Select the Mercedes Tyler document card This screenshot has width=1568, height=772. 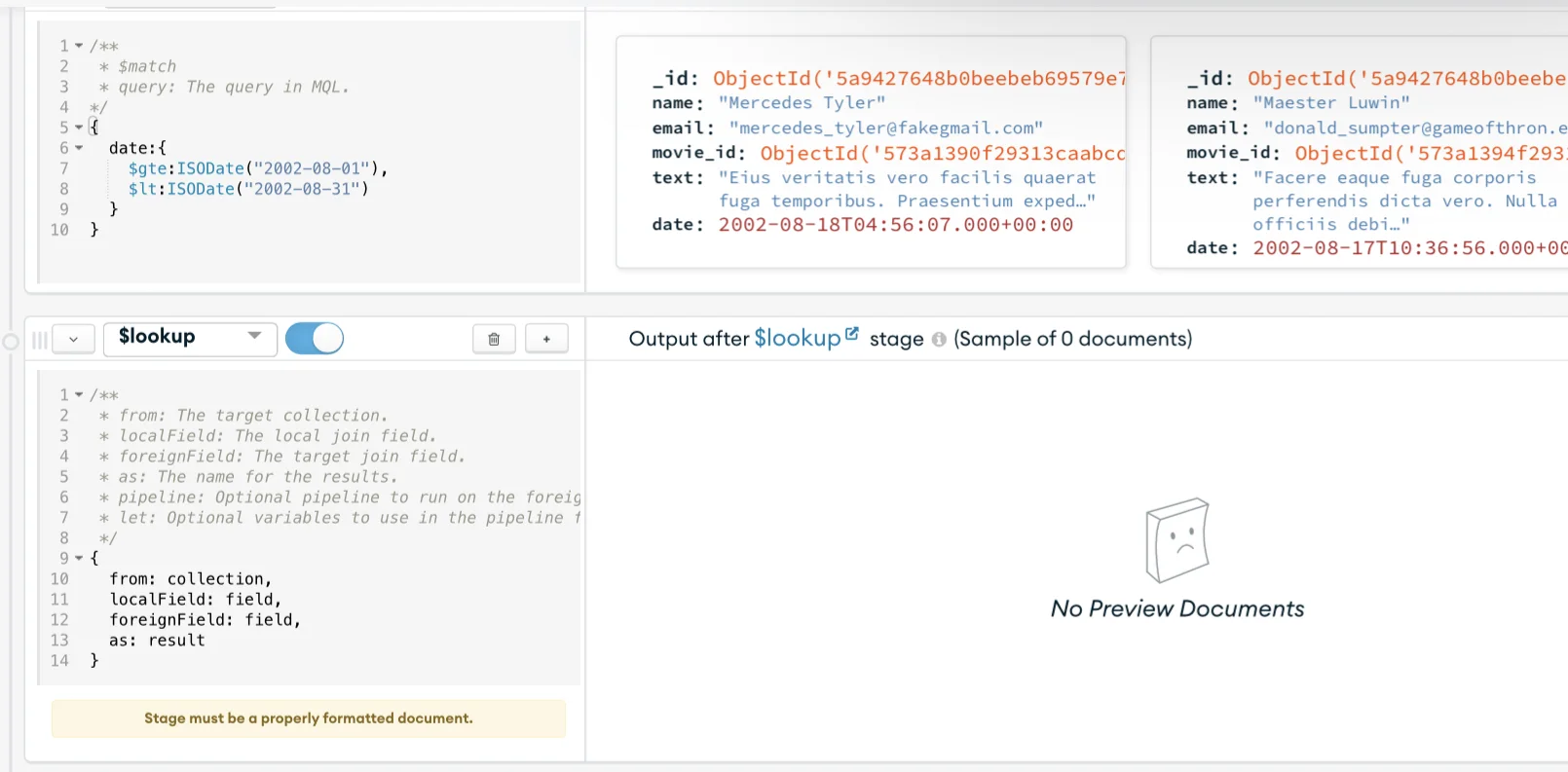871,152
